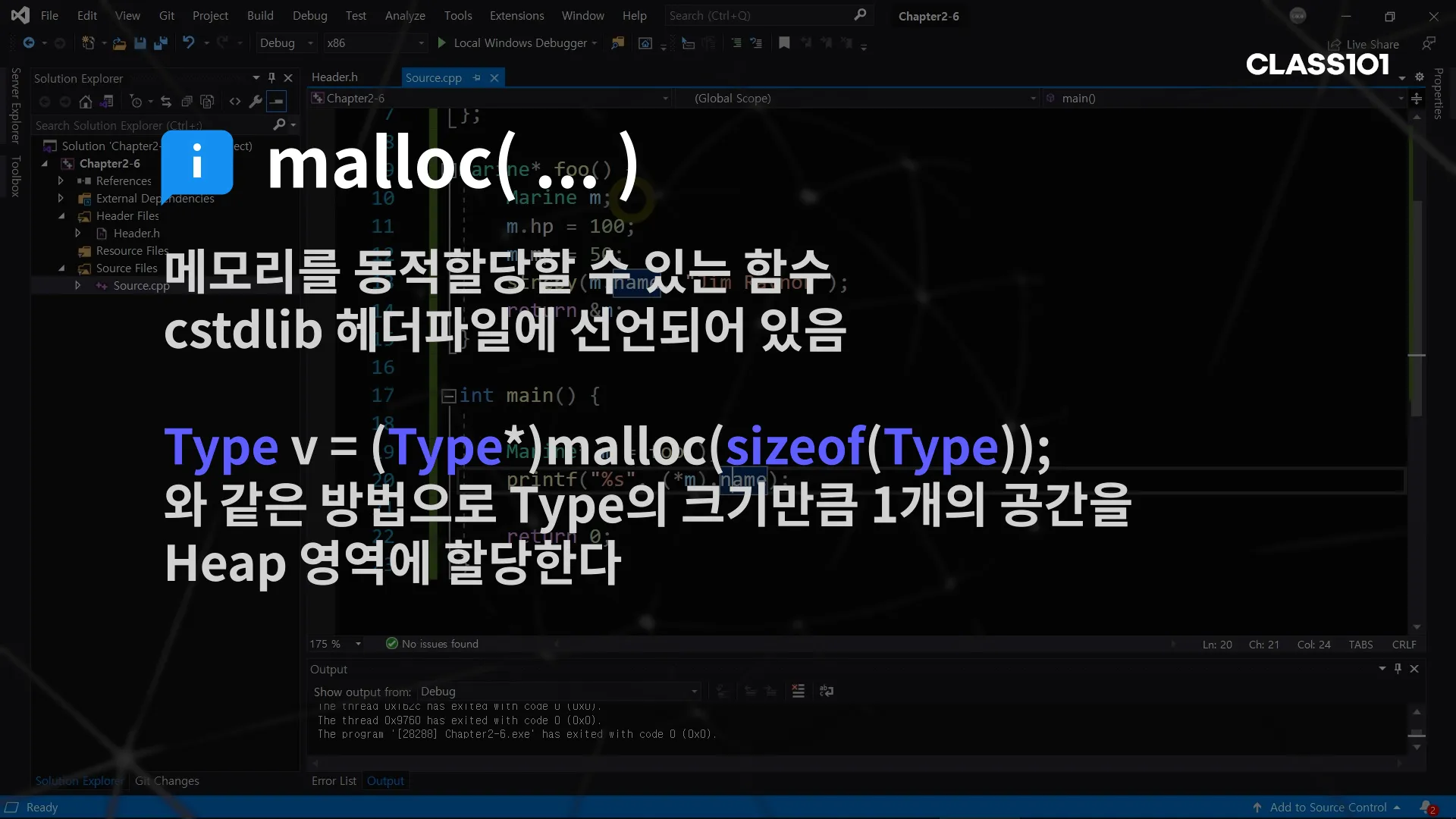Screen dimensions: 1456x819
Task: Toggle word wrap icon in Output panel
Action: pyautogui.click(x=827, y=691)
